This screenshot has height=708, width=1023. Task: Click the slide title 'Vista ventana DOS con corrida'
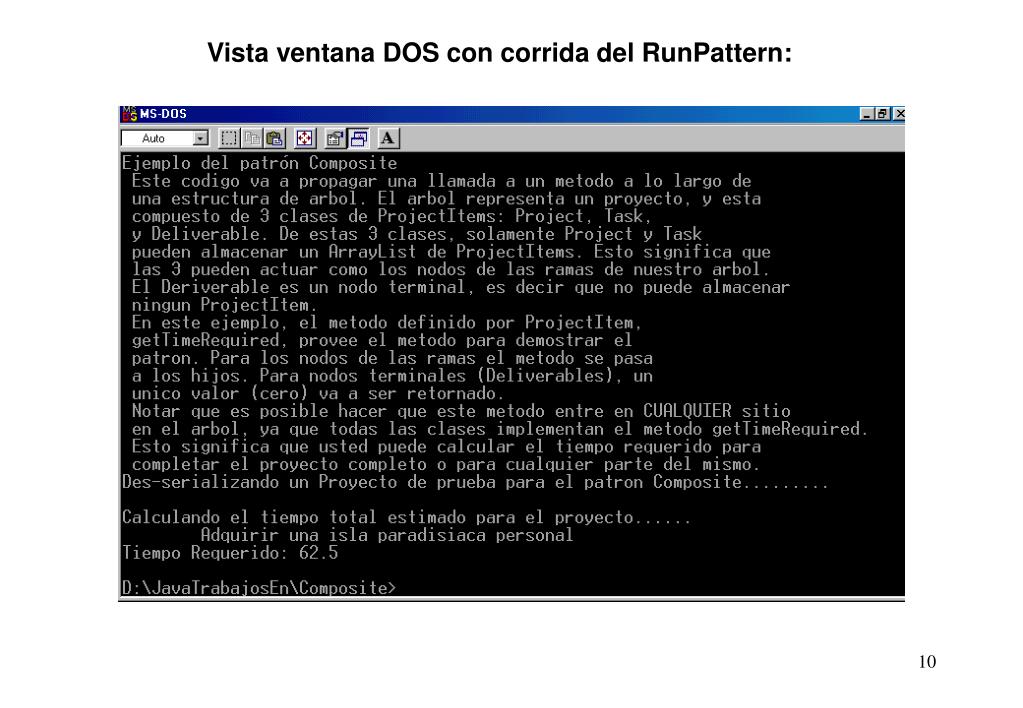coord(500,53)
